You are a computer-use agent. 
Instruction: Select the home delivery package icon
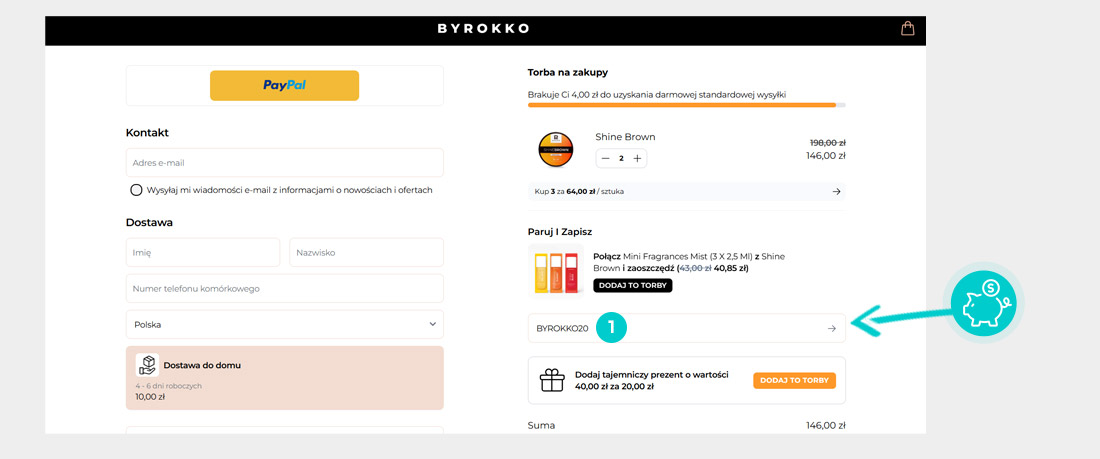click(147, 365)
